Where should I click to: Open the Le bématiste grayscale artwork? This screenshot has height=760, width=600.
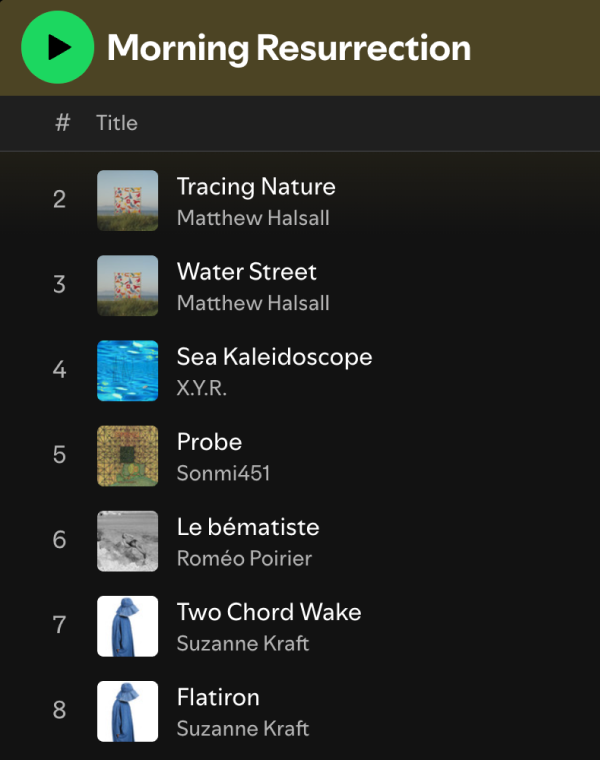click(127, 541)
